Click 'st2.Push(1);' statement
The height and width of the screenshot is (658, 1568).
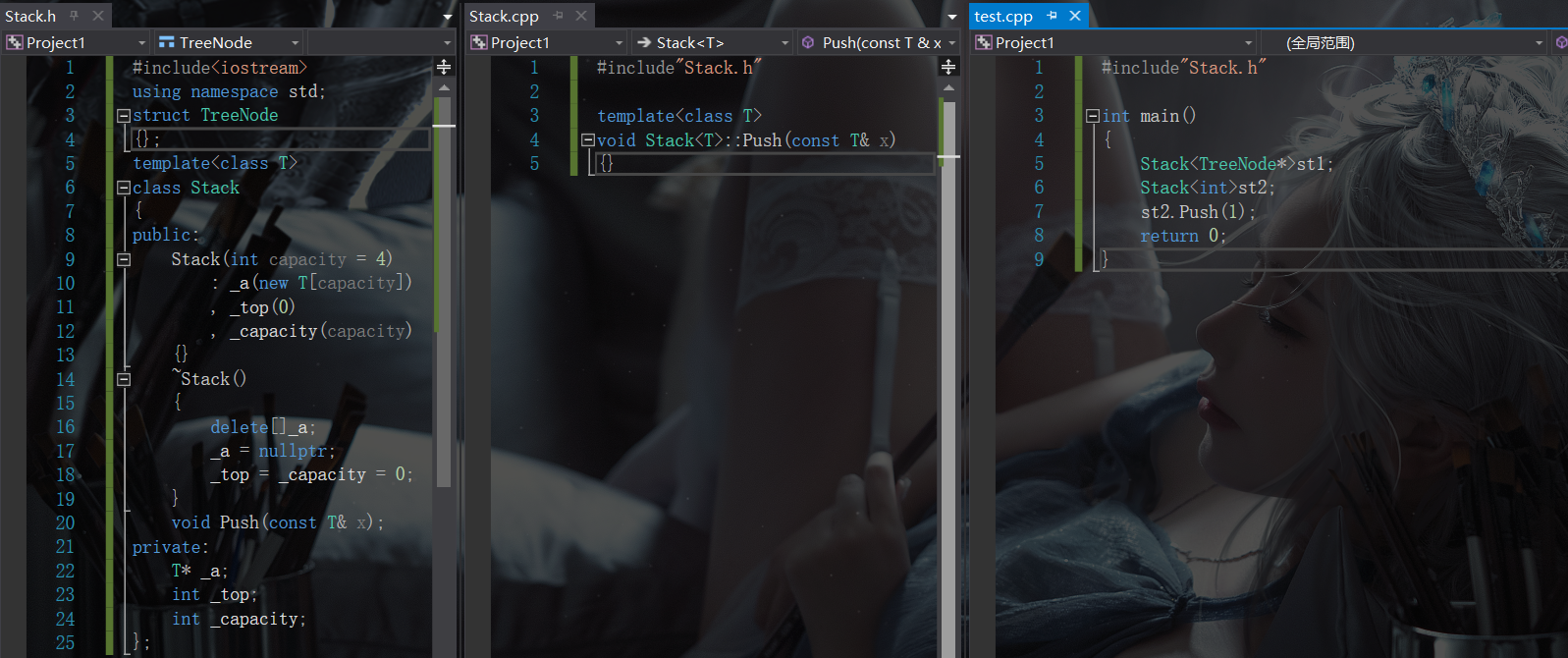point(1198,212)
